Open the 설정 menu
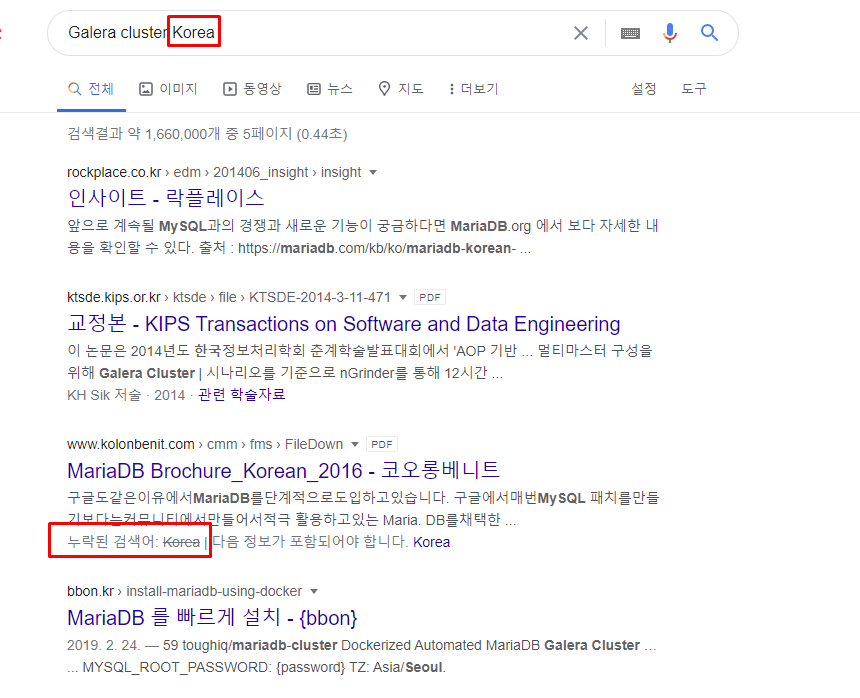Image resolution: width=860 pixels, height=698 pixels. tap(643, 89)
